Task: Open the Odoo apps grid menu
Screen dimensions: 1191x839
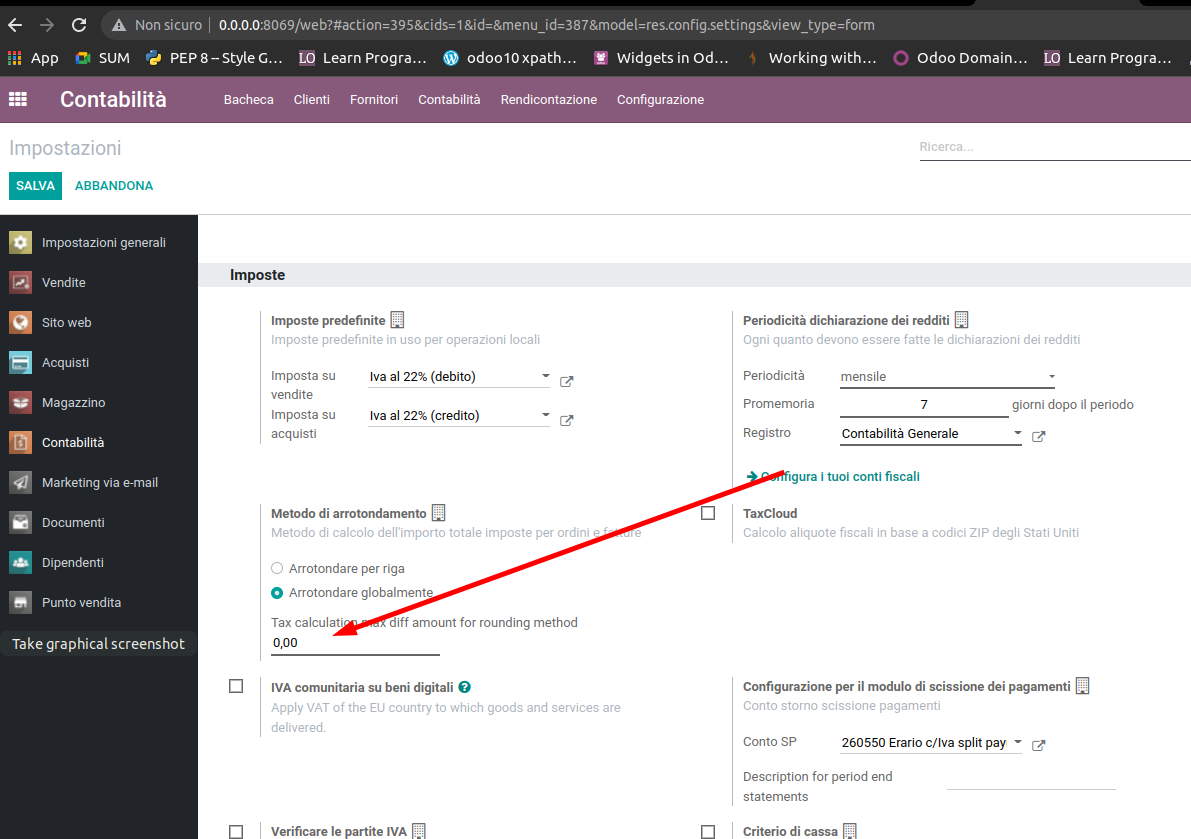Action: (17, 99)
